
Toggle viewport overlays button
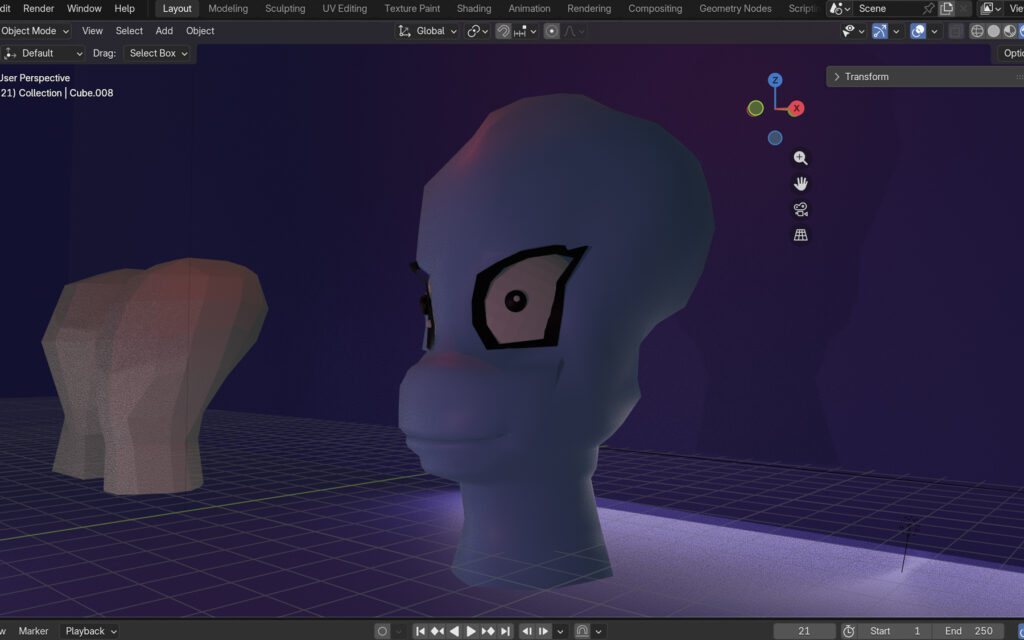tap(918, 31)
